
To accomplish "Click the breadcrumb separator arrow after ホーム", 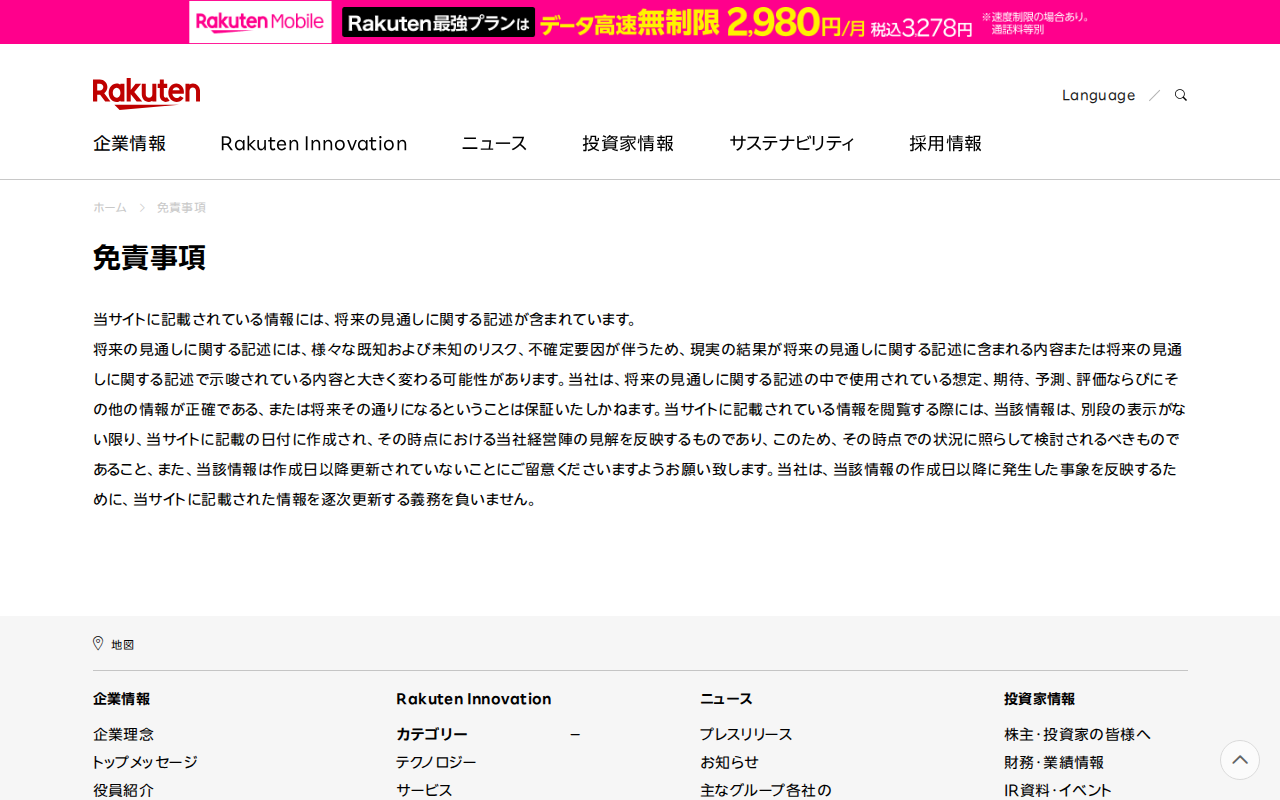I will [x=140, y=207].
